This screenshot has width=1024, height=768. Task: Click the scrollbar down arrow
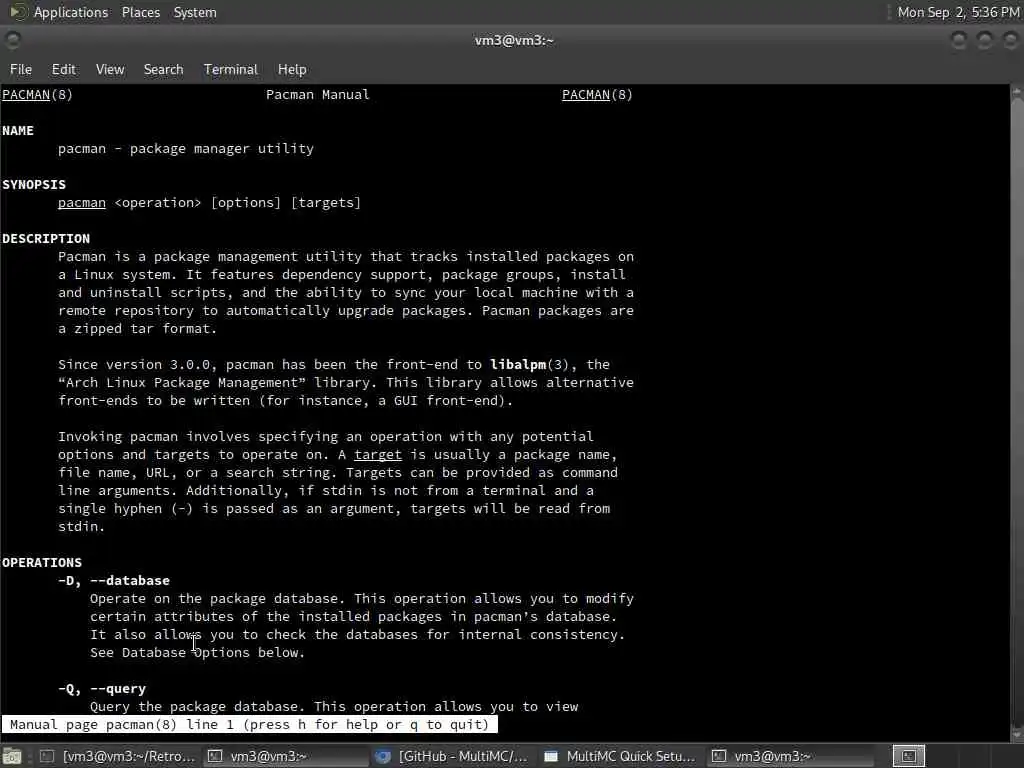coord(1017,735)
